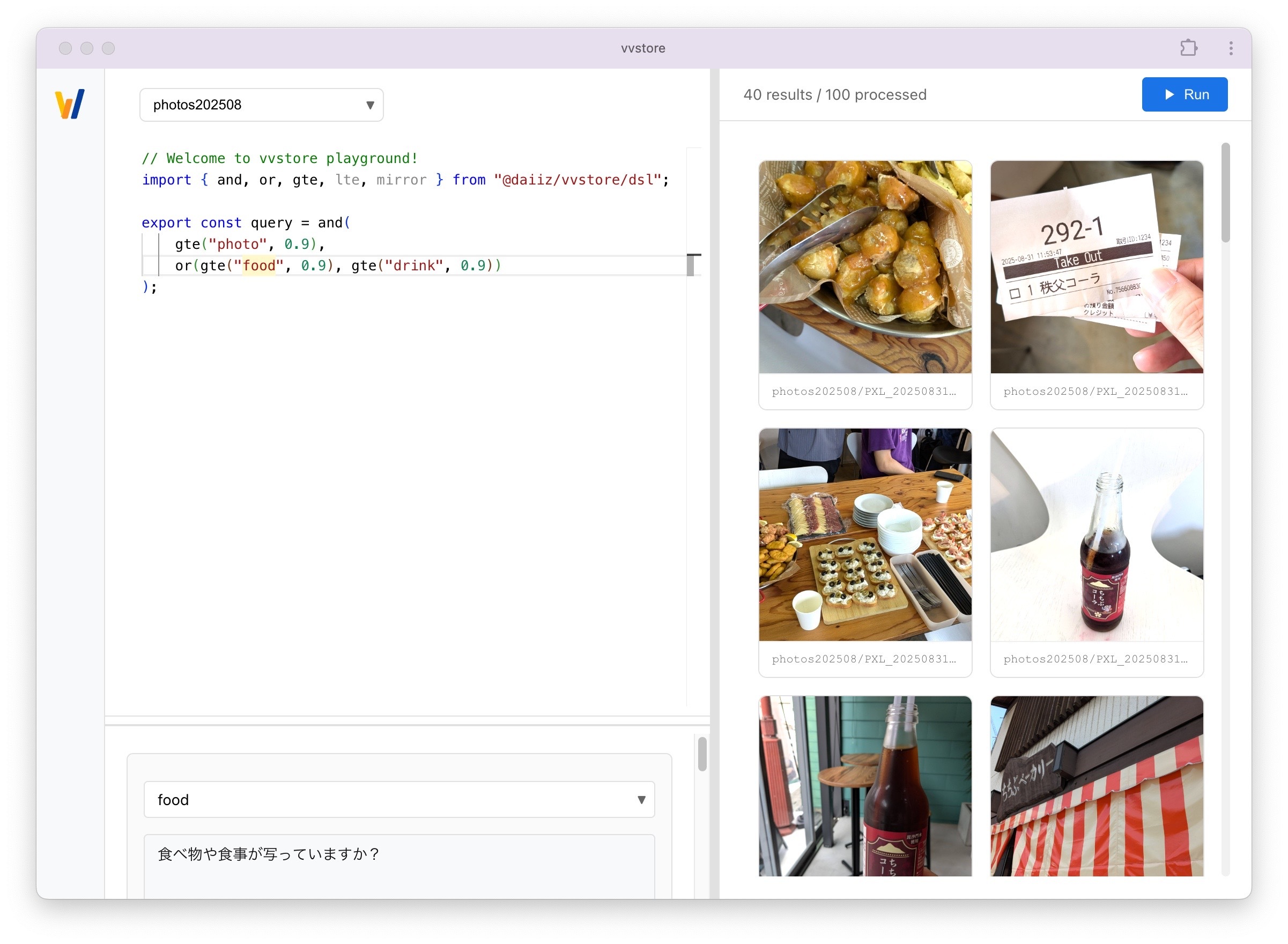The height and width of the screenshot is (944, 1288).
Task: Open the three-dot menu in title bar
Action: tap(1230, 48)
